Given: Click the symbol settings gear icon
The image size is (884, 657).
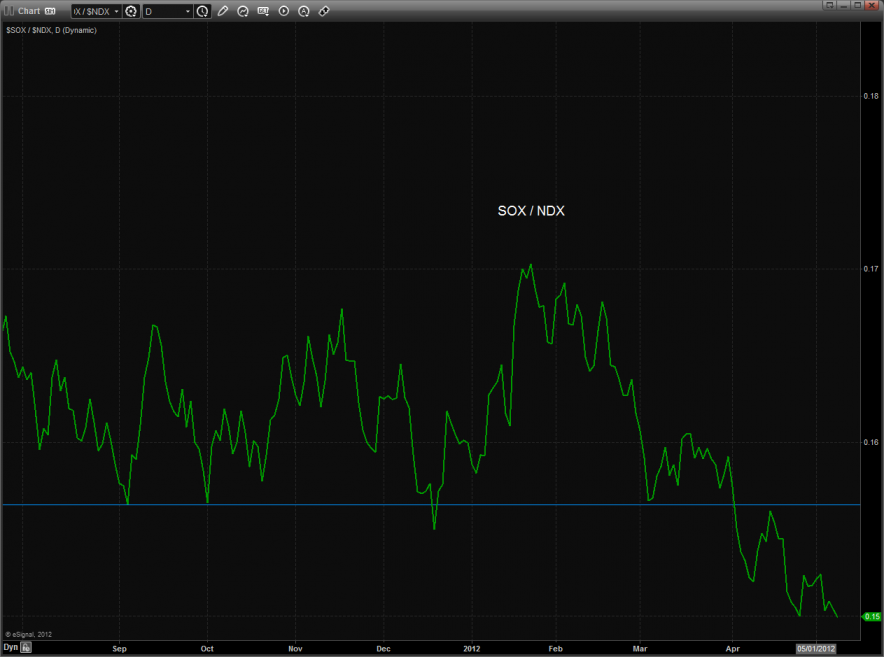Looking at the screenshot, I should 131,11.
